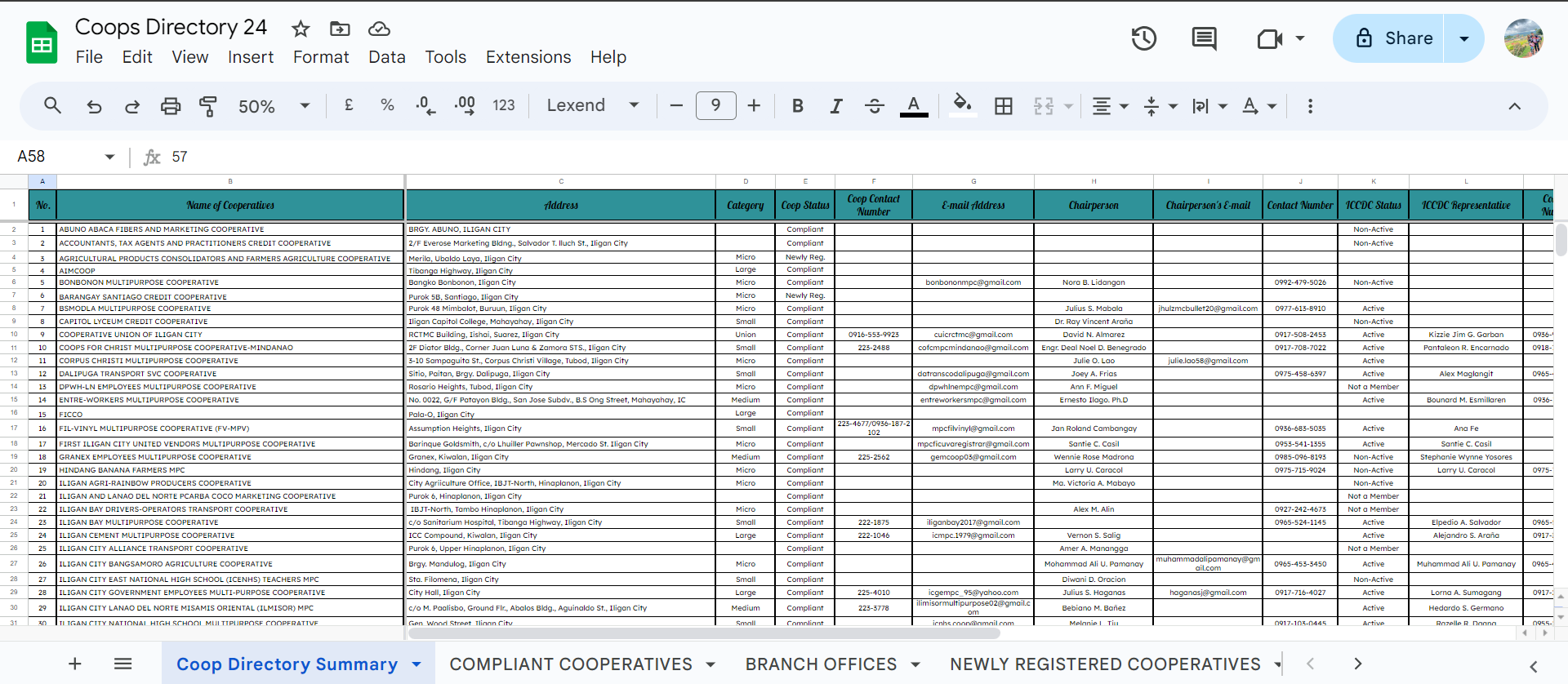The image size is (1568, 684).
Task: Open the comments panel icon
Action: click(x=1204, y=38)
